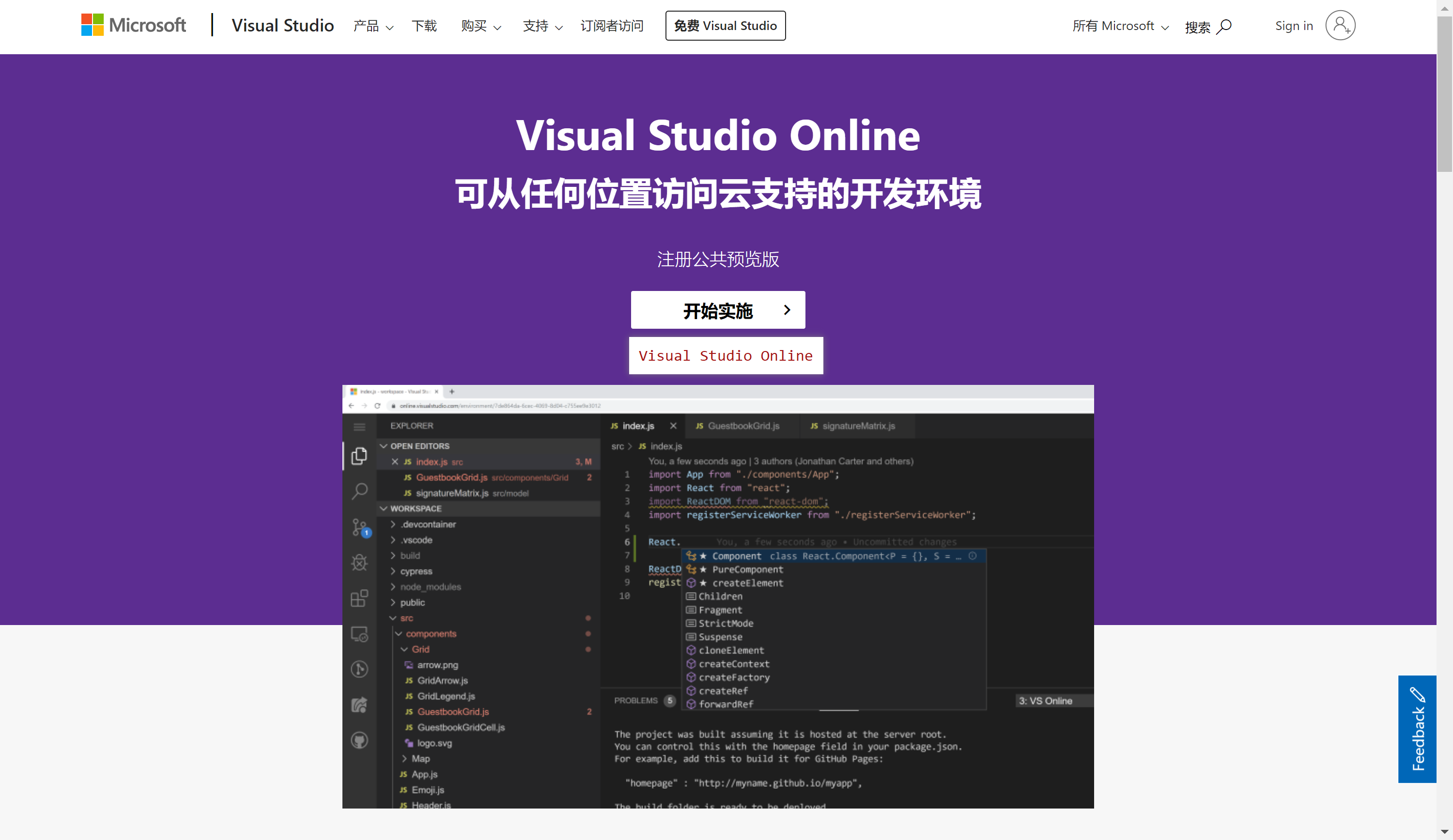The image size is (1453, 840).
Task: Click the Visual Studio brand link
Action: pyautogui.click(x=282, y=25)
